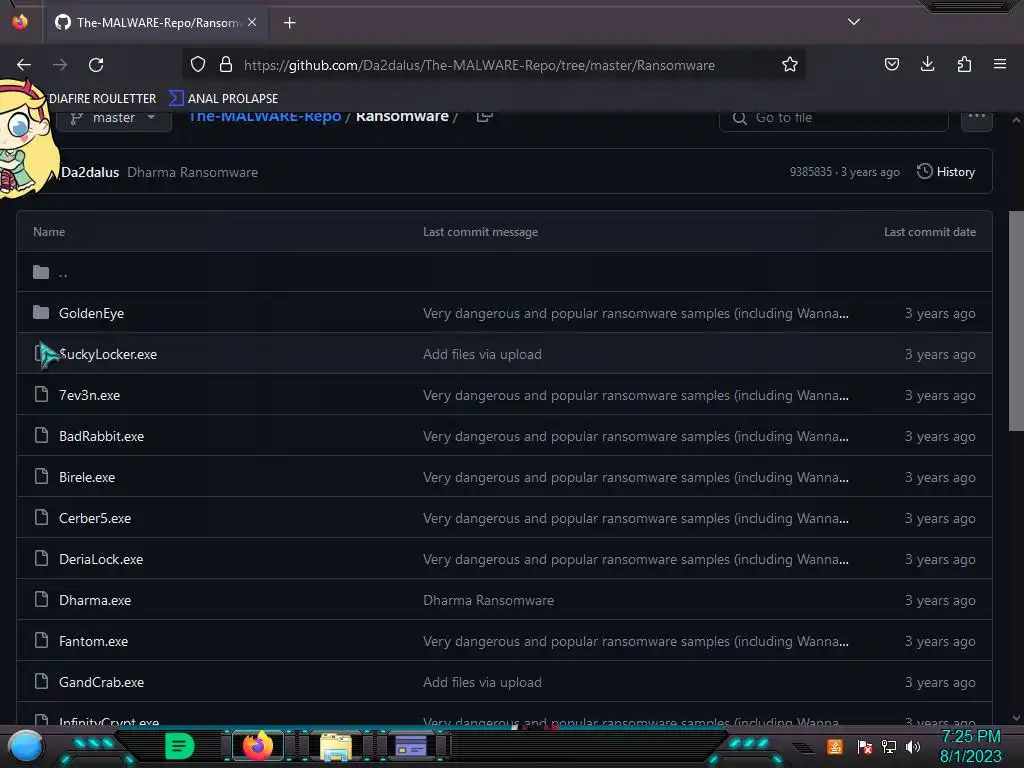Click the BadRabbit.exe file icon
Screen dimensions: 1024x768
(x=41, y=436)
